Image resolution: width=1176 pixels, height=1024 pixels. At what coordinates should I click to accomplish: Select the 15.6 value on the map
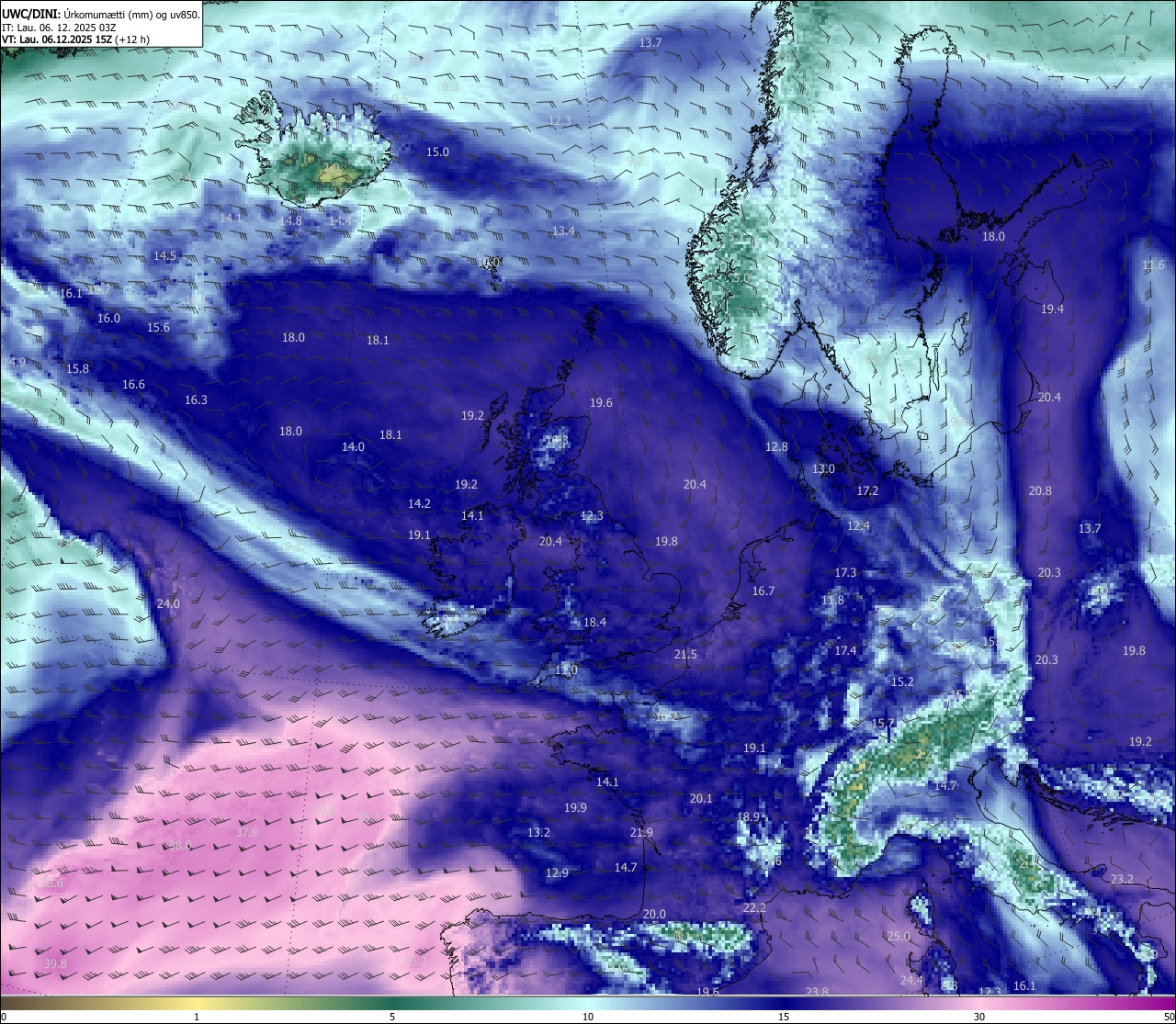point(158,328)
